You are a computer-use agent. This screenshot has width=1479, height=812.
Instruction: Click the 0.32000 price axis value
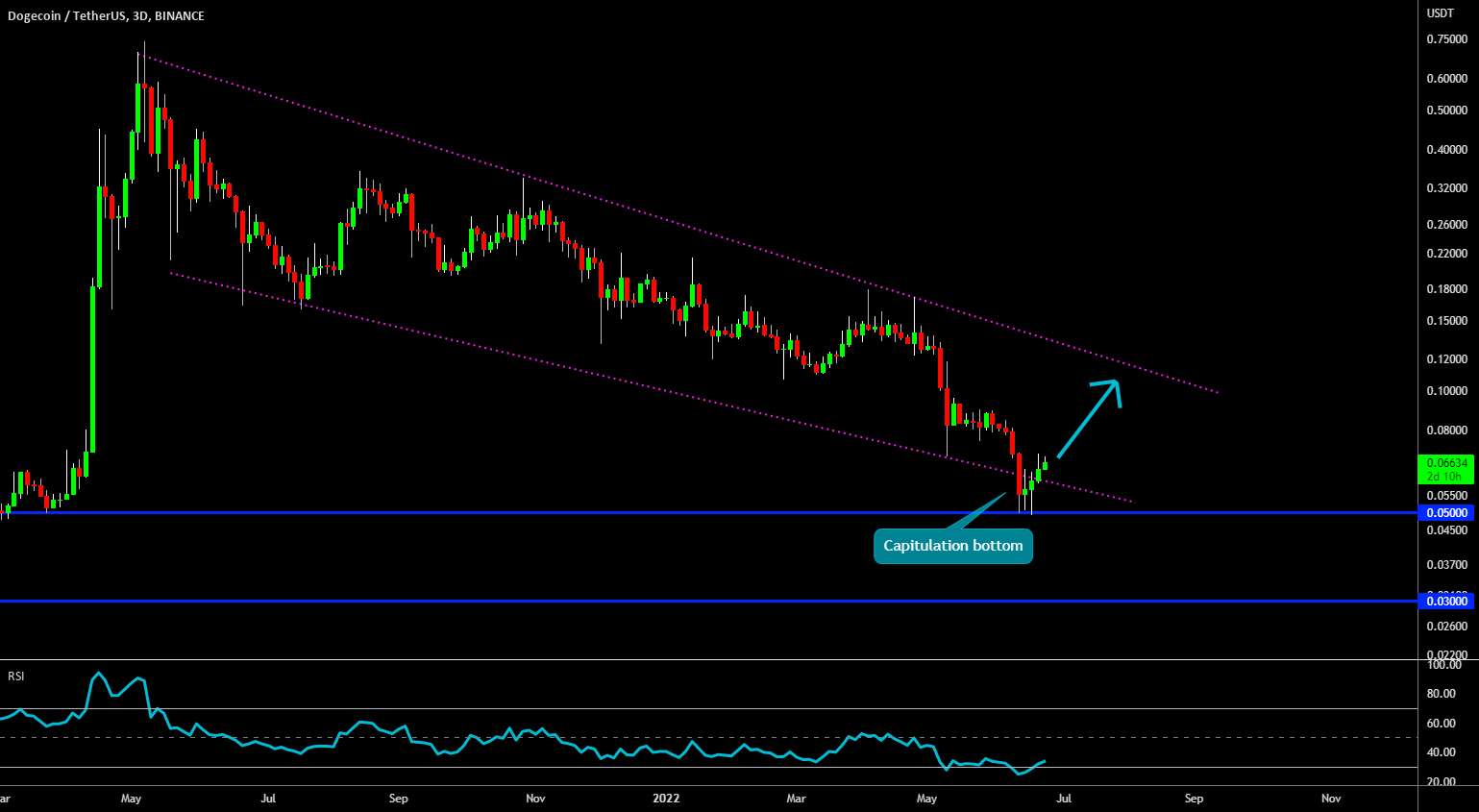(x=1446, y=188)
